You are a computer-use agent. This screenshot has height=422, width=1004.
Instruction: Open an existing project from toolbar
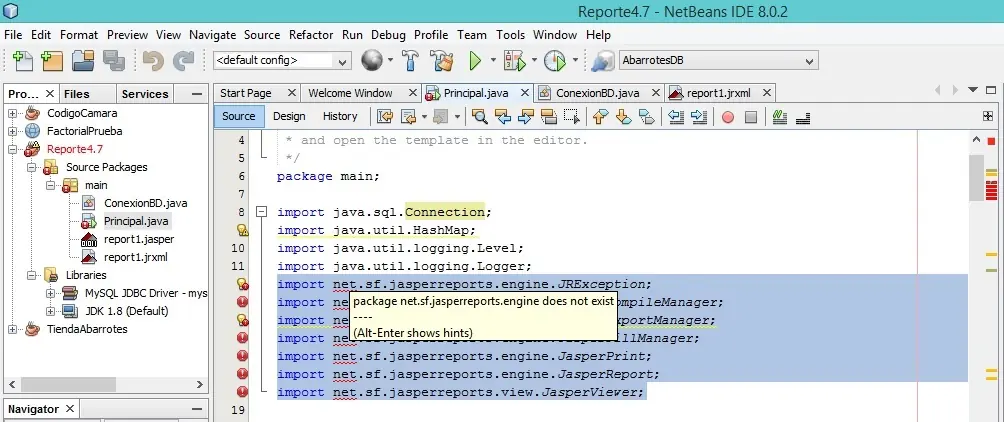click(83, 61)
